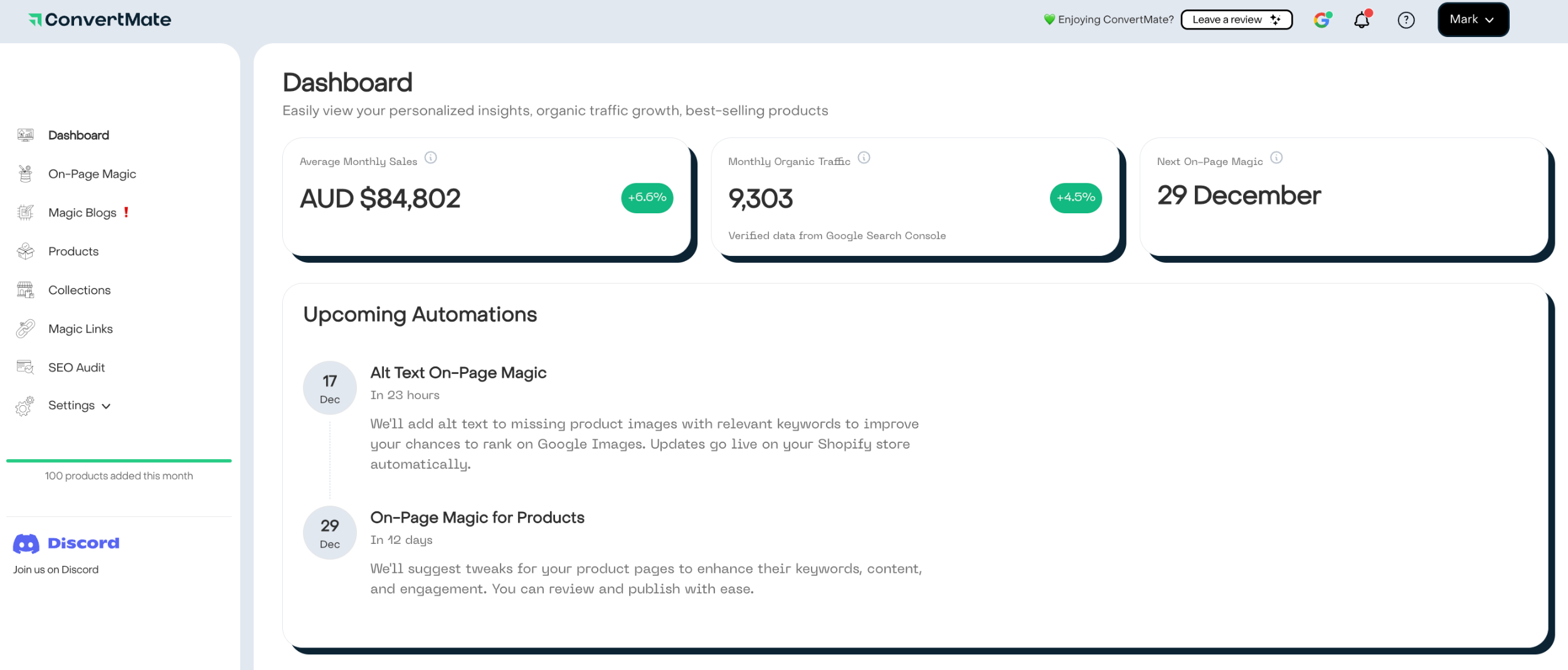Open the Average Monthly Sales info tooltip
Image resolution: width=1568 pixels, height=670 pixels.
pos(431,158)
